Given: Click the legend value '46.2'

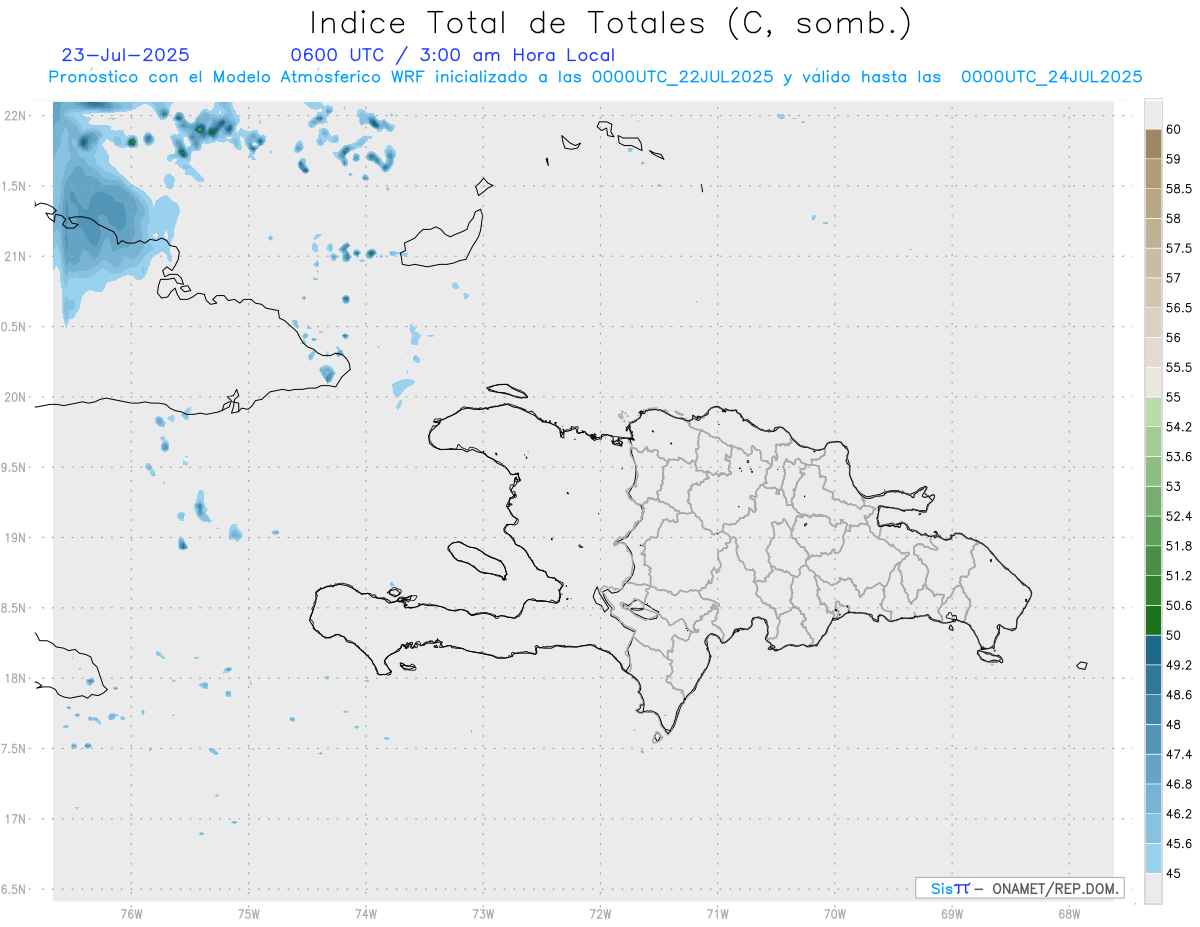Looking at the screenshot, I should 1178,814.
